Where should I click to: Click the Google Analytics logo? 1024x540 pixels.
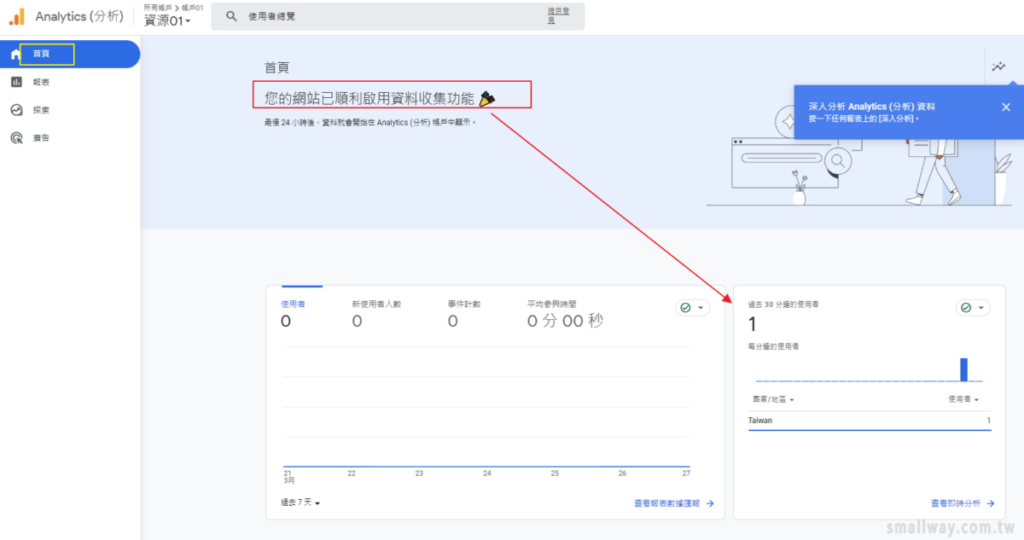17,16
